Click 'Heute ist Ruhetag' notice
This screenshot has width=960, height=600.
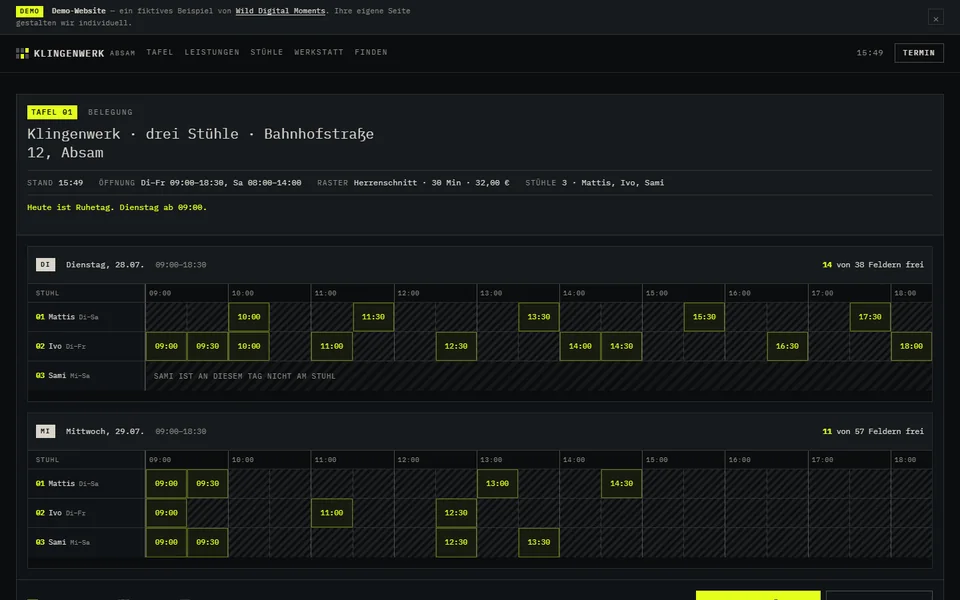(x=117, y=208)
